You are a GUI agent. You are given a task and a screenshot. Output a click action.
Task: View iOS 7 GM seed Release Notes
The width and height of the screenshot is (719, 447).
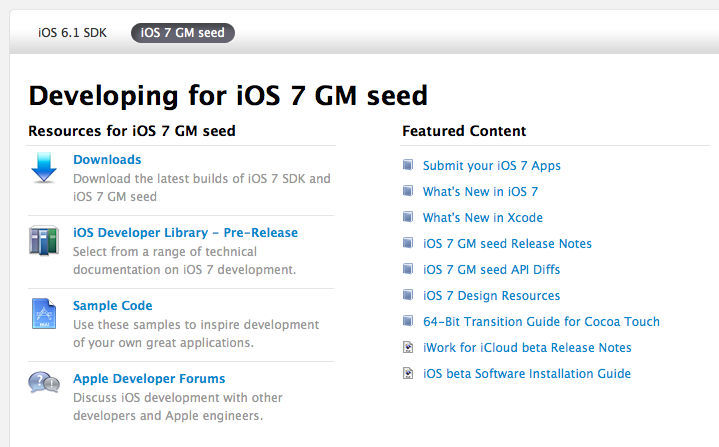[x=507, y=244]
